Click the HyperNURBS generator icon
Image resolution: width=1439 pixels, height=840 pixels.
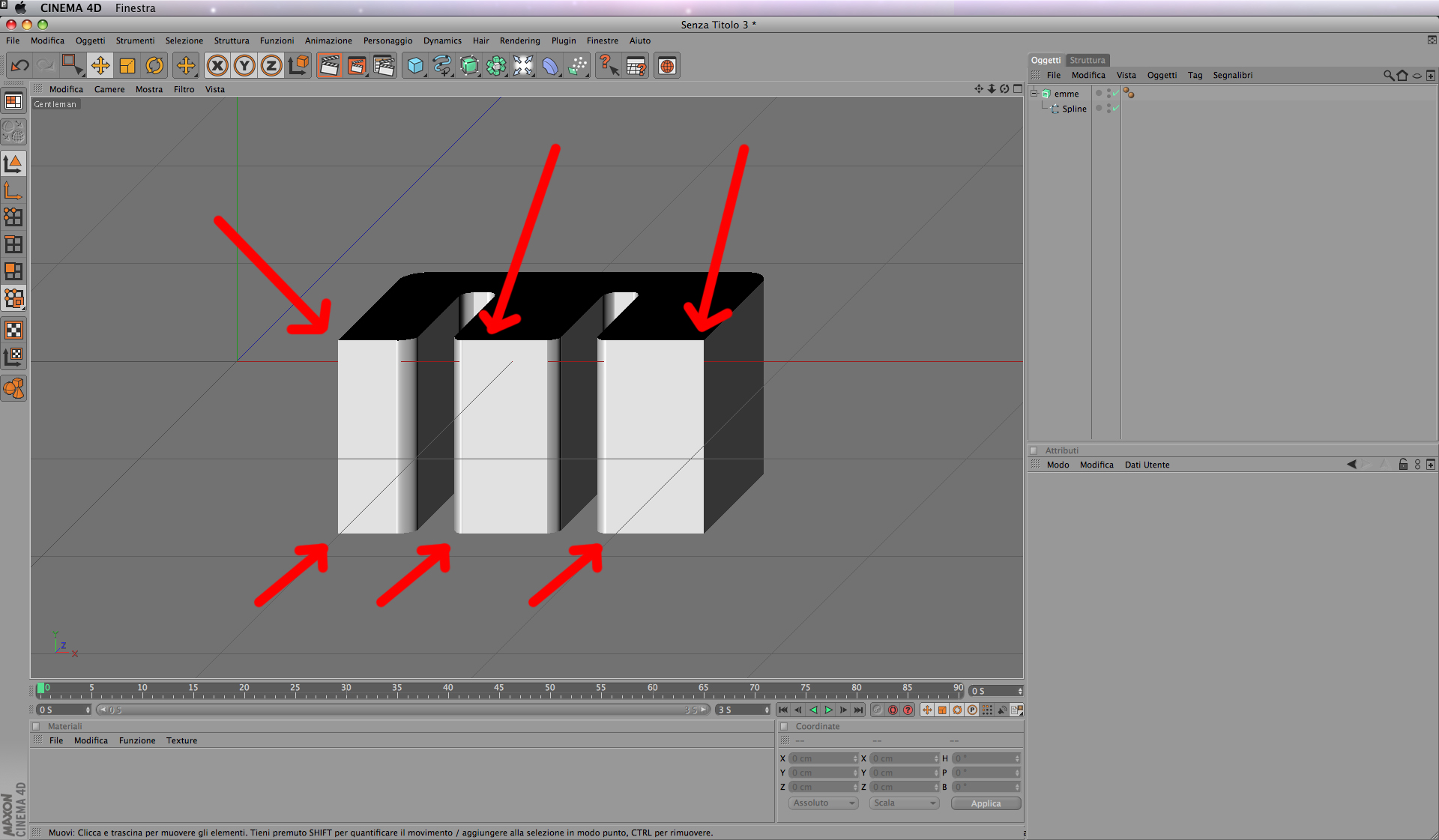[469, 66]
